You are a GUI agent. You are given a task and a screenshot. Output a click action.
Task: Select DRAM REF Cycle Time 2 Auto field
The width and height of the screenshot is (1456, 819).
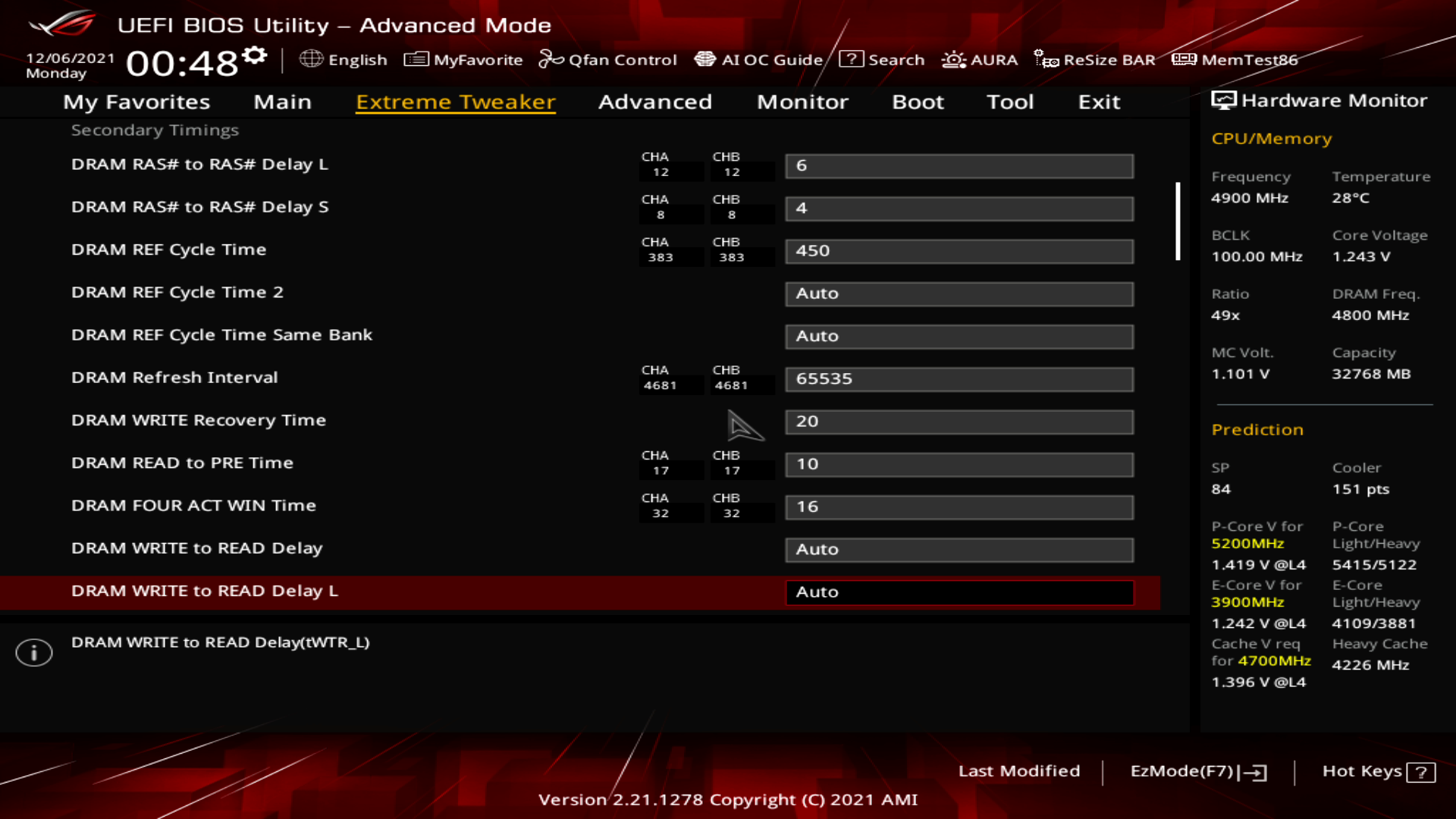(x=959, y=293)
